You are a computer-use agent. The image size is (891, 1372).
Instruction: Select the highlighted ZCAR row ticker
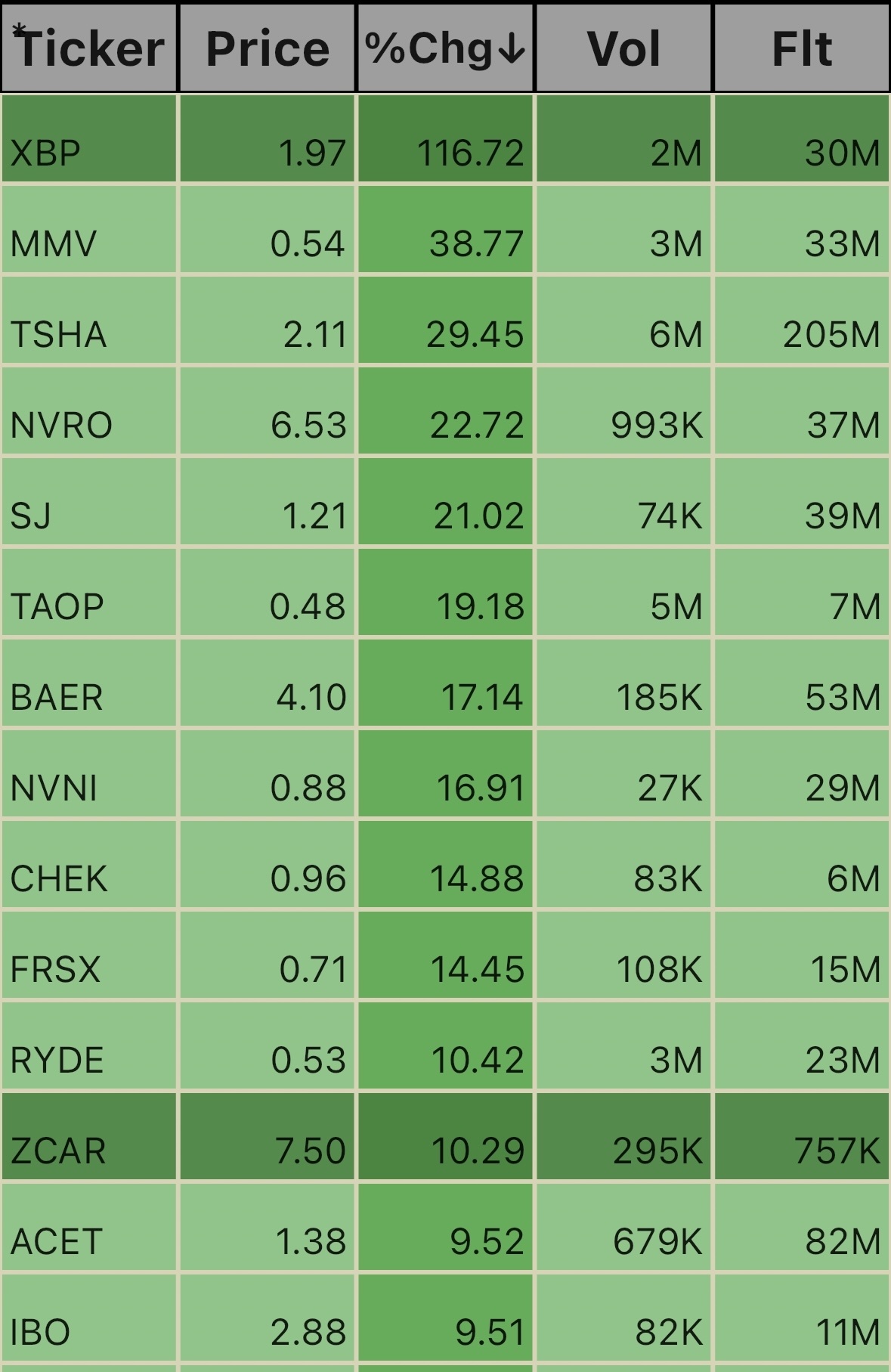(58, 1151)
